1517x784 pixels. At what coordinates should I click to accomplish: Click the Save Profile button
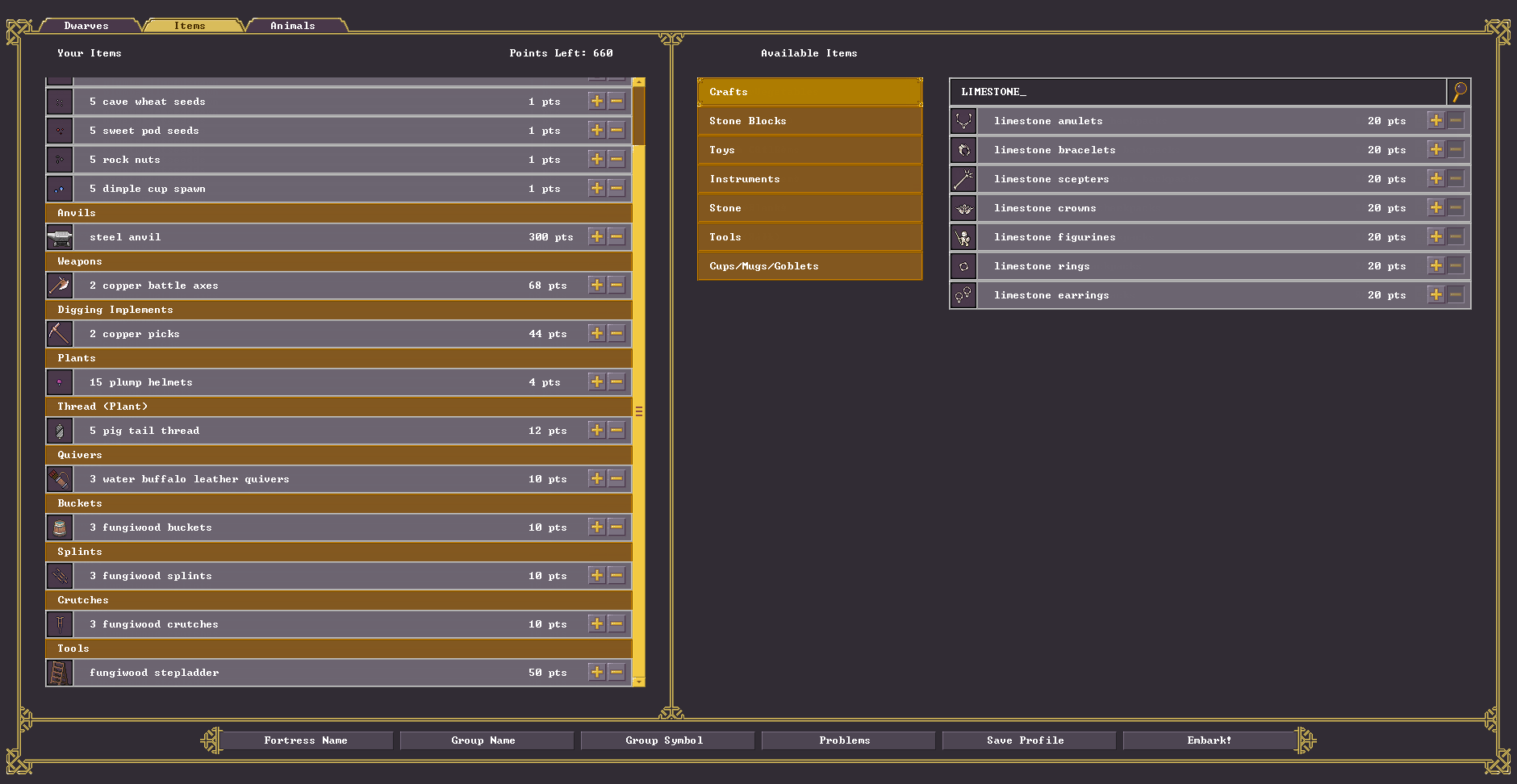(1026, 740)
